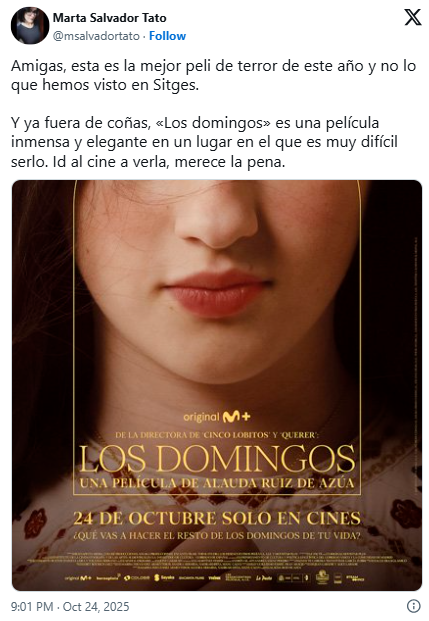Image resolution: width=429 pixels, height=621 pixels.
Task: Open Marta Salvador Tato's profile avatar
Action: [30, 26]
